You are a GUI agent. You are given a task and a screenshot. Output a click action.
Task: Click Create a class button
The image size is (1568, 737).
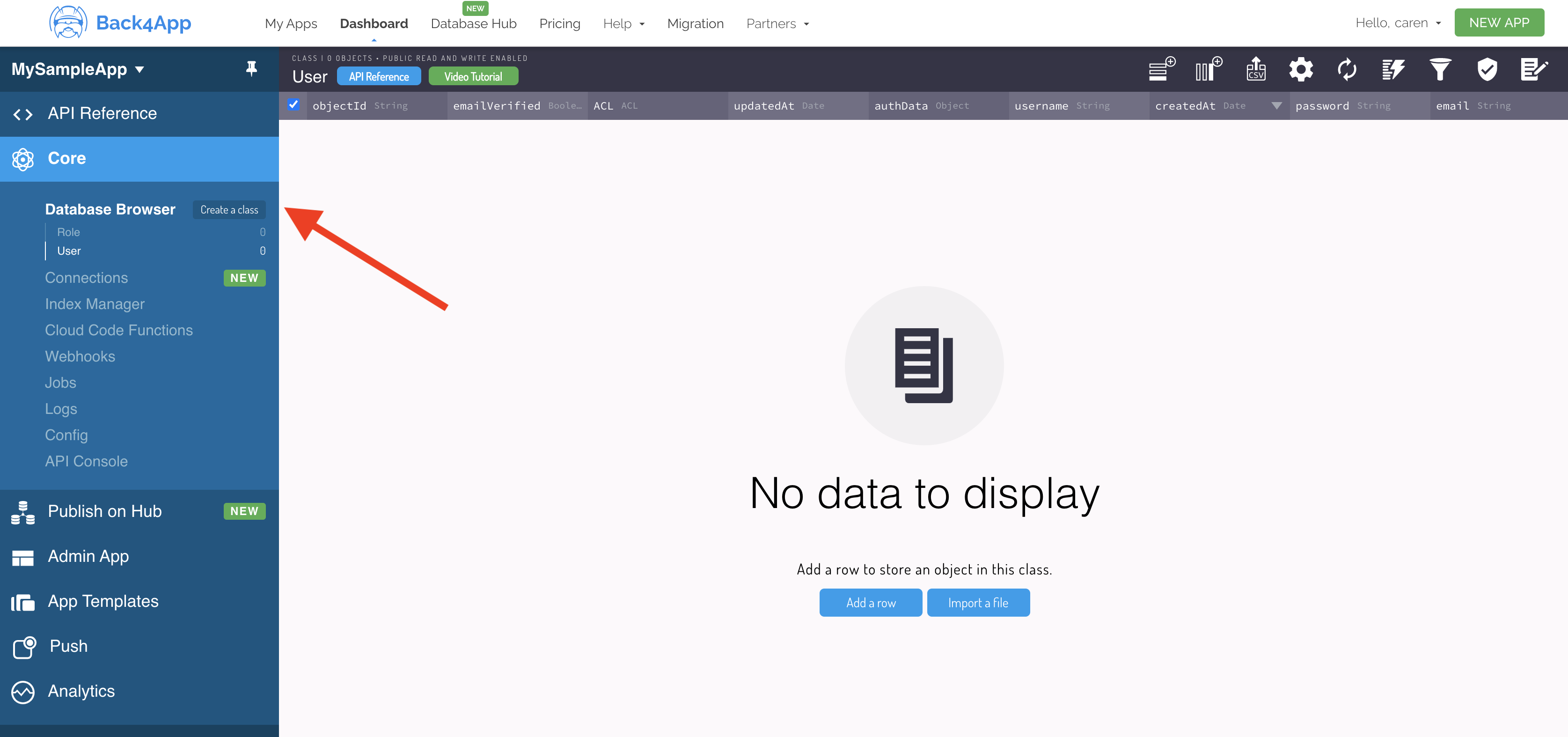pos(229,210)
